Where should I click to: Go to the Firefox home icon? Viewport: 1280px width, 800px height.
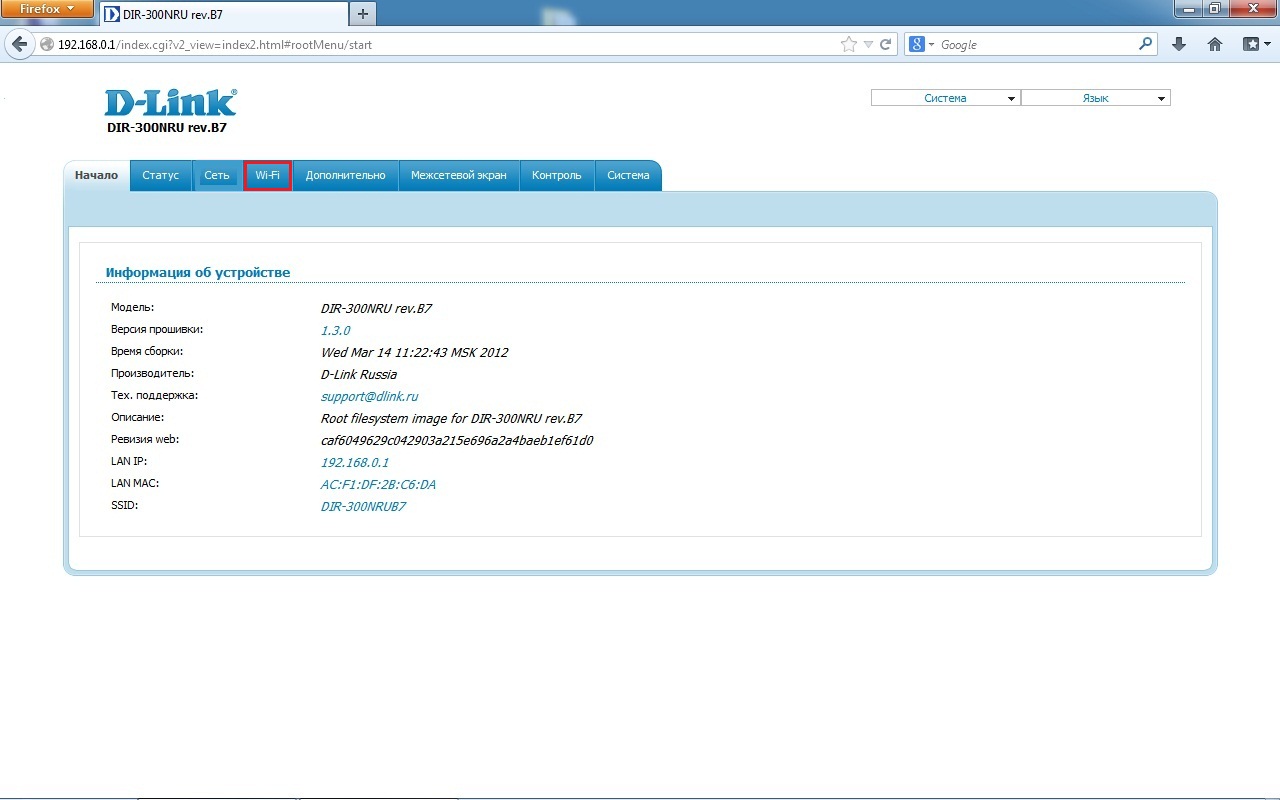point(1215,45)
